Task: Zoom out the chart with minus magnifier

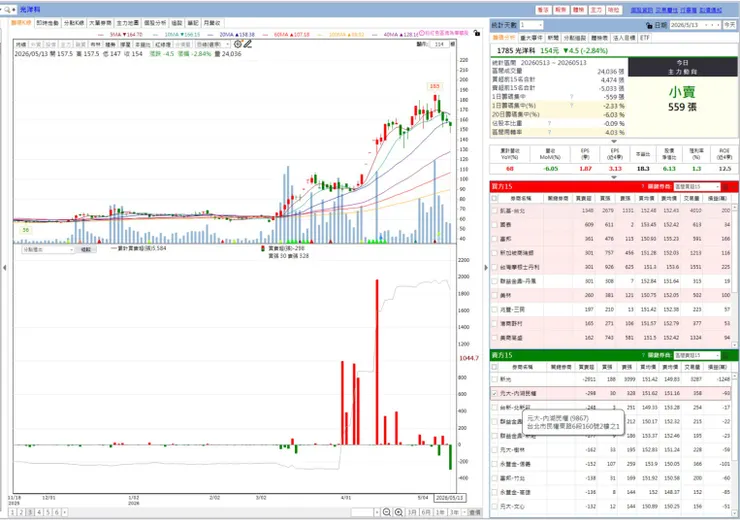Action: [x=387, y=512]
